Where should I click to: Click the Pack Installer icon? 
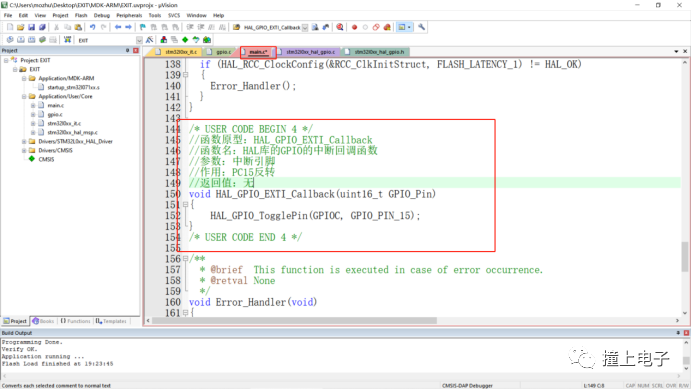coord(207,40)
